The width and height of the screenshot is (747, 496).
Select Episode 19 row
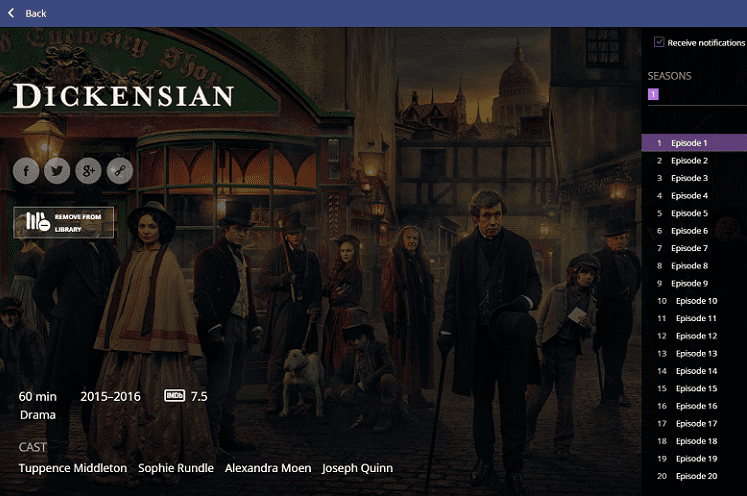pyautogui.click(x=694, y=459)
